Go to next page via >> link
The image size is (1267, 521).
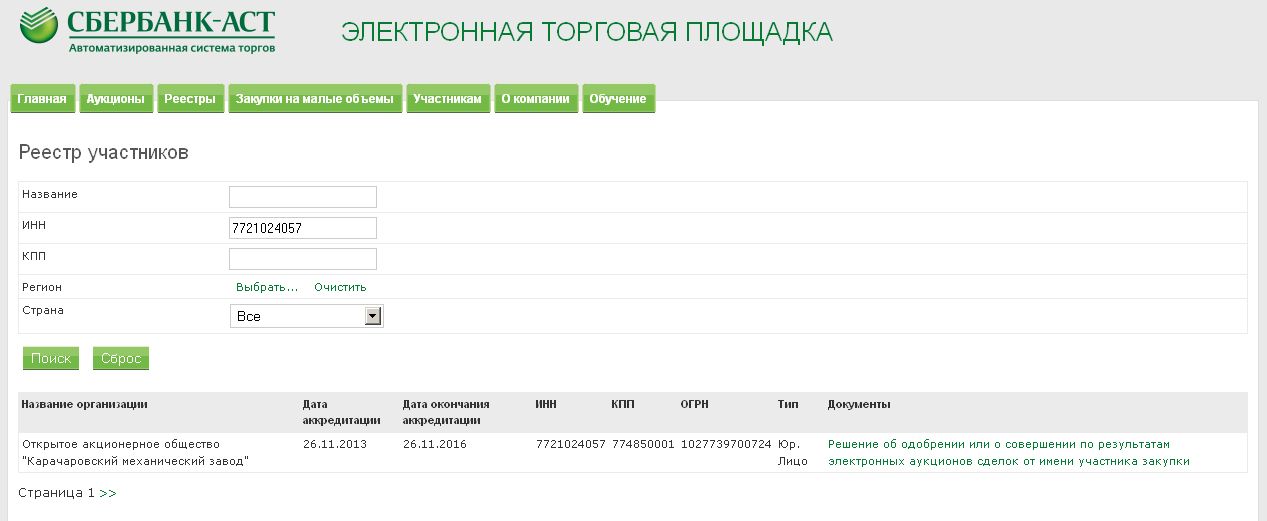108,493
